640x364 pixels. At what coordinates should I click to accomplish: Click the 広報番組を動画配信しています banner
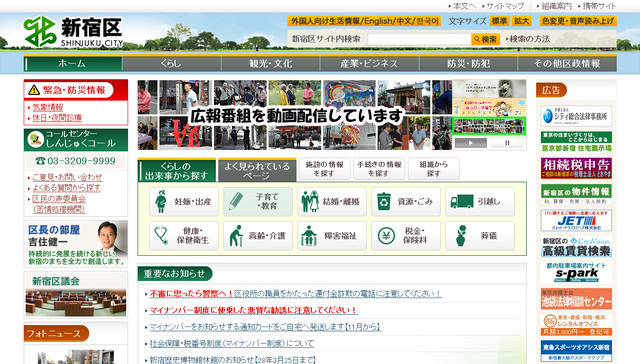tap(295, 115)
